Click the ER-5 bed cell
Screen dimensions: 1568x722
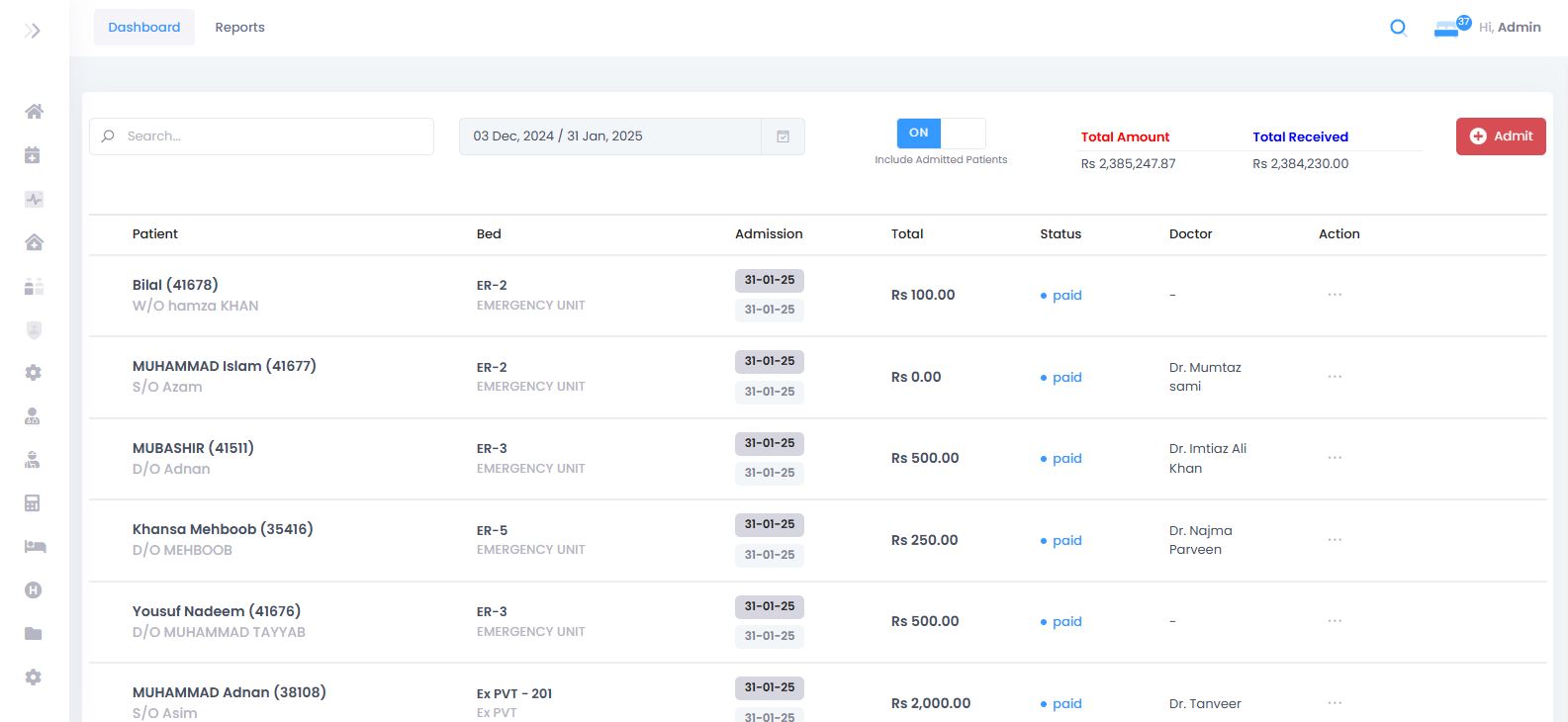pyautogui.click(x=531, y=540)
